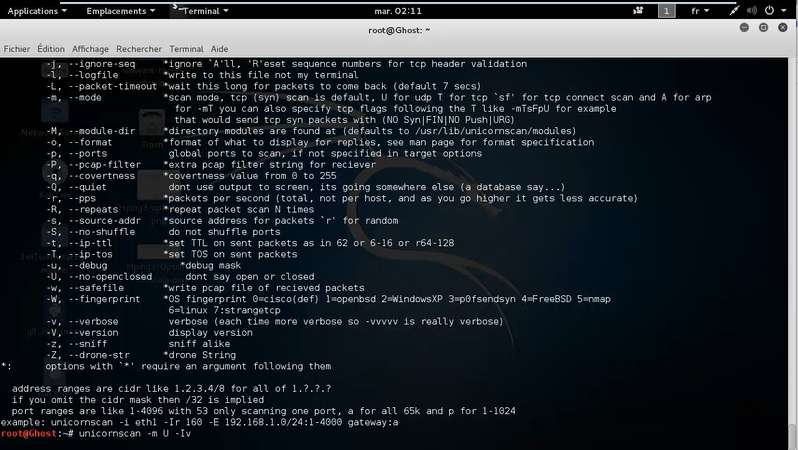
Task: Open the Fichier menu
Action: click(17, 48)
